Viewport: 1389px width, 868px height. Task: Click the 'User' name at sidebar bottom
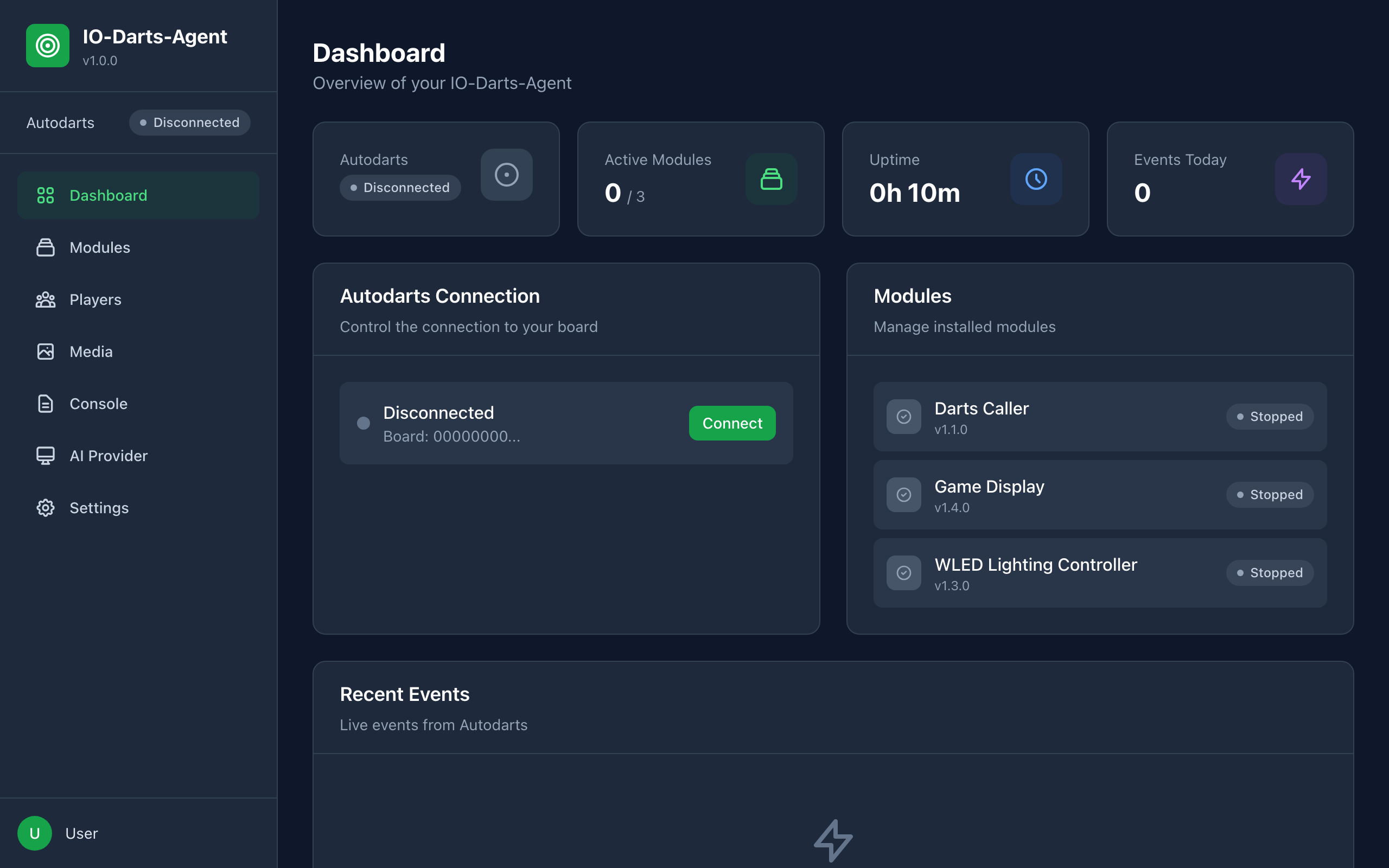(x=81, y=833)
